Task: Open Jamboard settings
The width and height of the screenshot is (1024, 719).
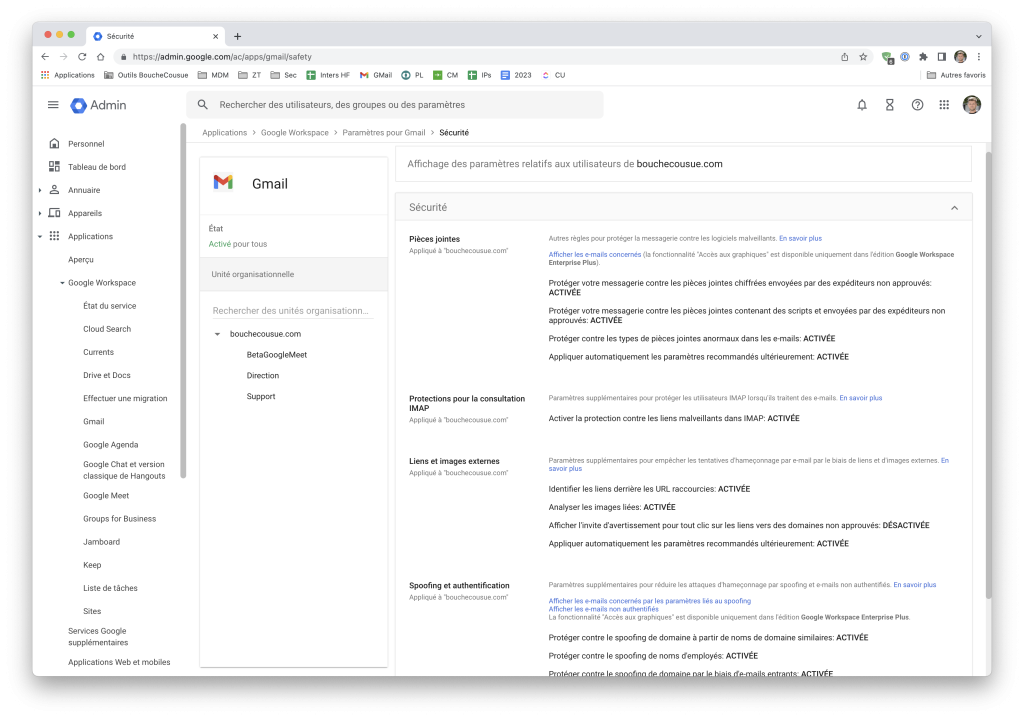Action: coord(102,542)
